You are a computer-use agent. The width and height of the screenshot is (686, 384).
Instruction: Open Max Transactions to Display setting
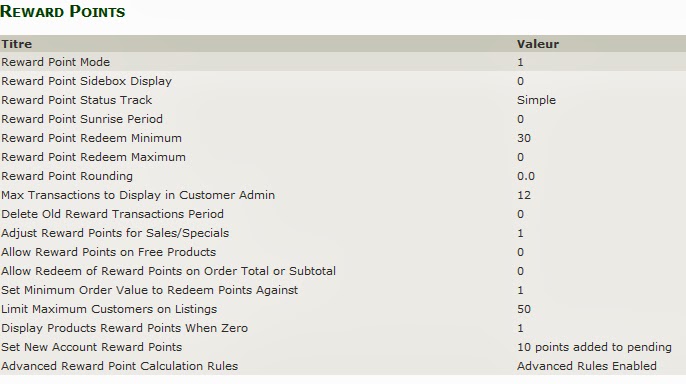343,195
